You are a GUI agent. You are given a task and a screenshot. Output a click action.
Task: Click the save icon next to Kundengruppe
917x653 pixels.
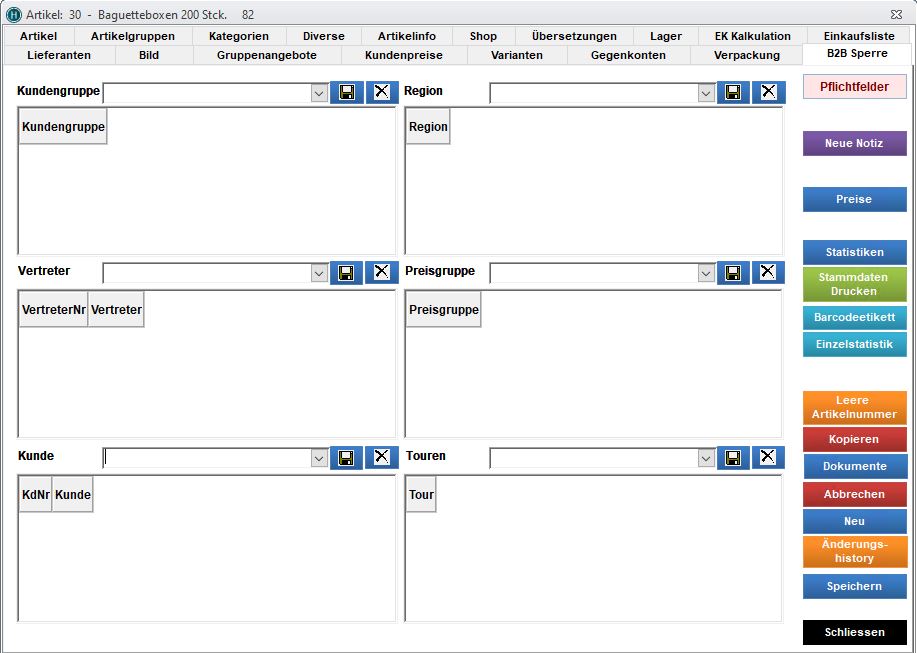pyautogui.click(x=346, y=92)
